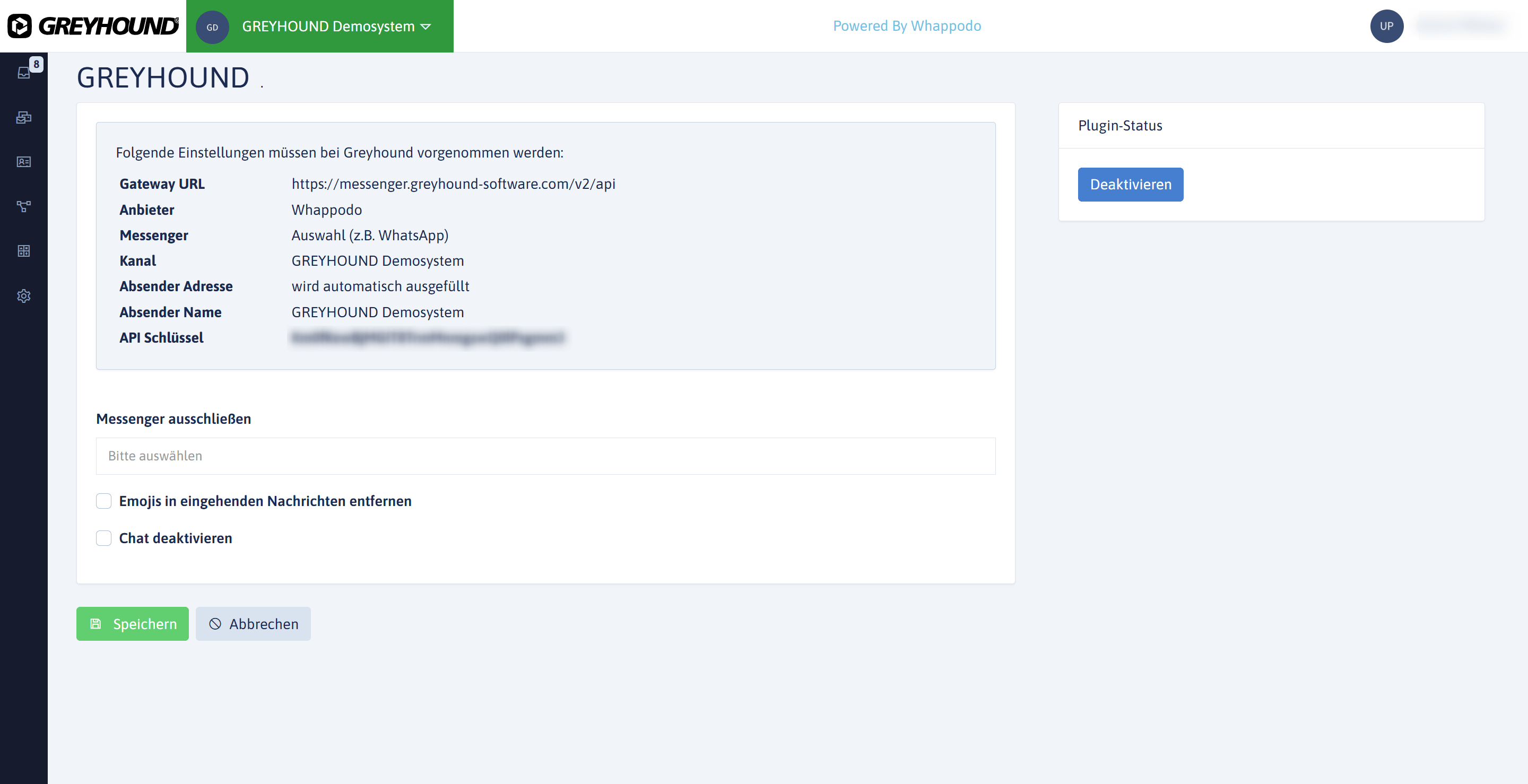Click the Powered By Whappodo link
1528x784 pixels.
(907, 26)
